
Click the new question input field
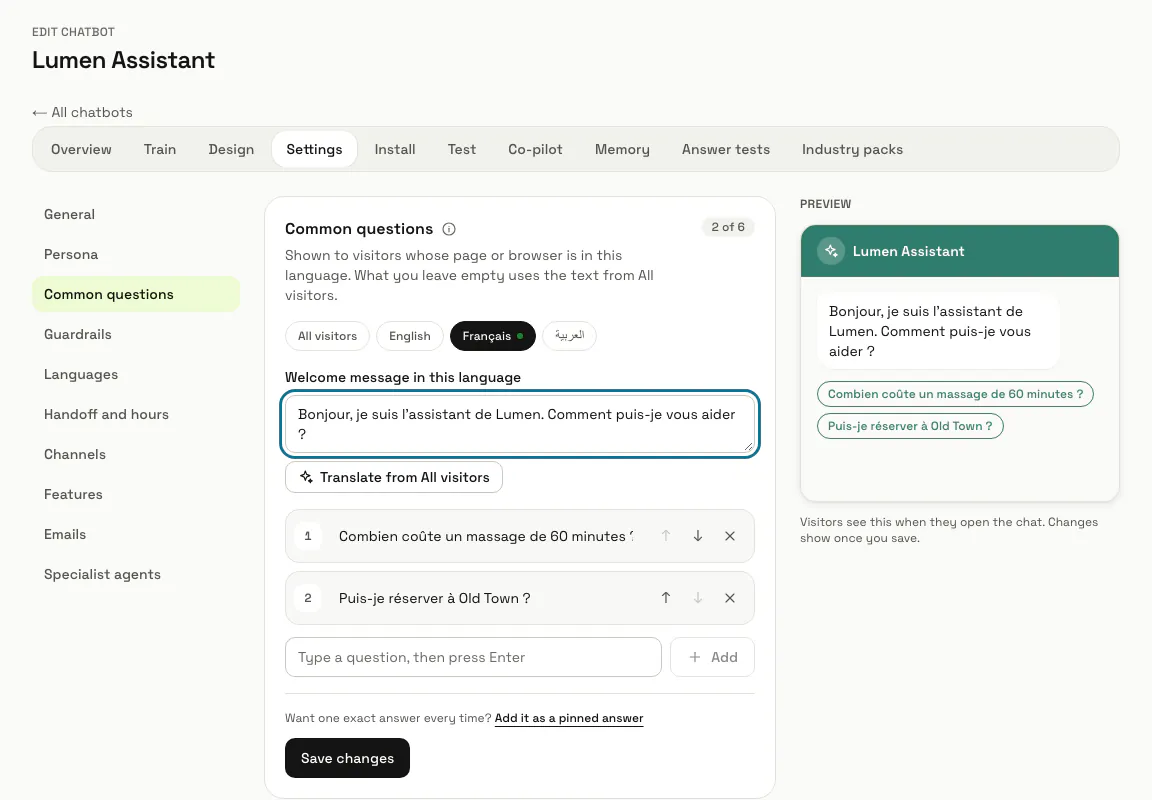[x=473, y=657]
